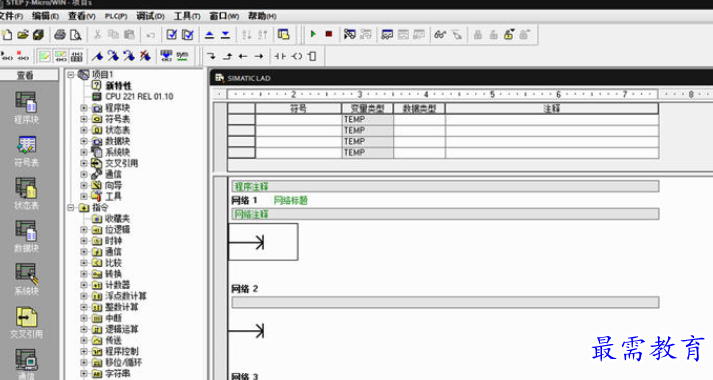Open the 编辑 (Edit) menu

(45, 16)
